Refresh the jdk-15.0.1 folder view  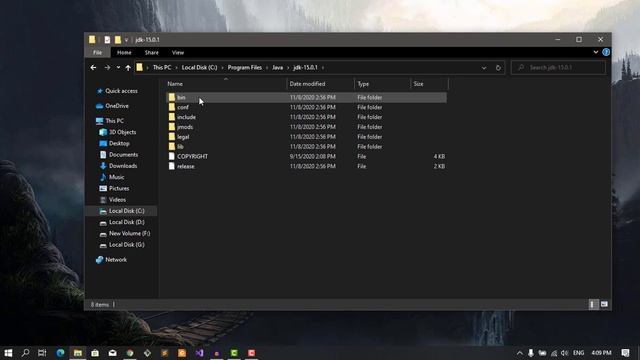(x=498, y=68)
